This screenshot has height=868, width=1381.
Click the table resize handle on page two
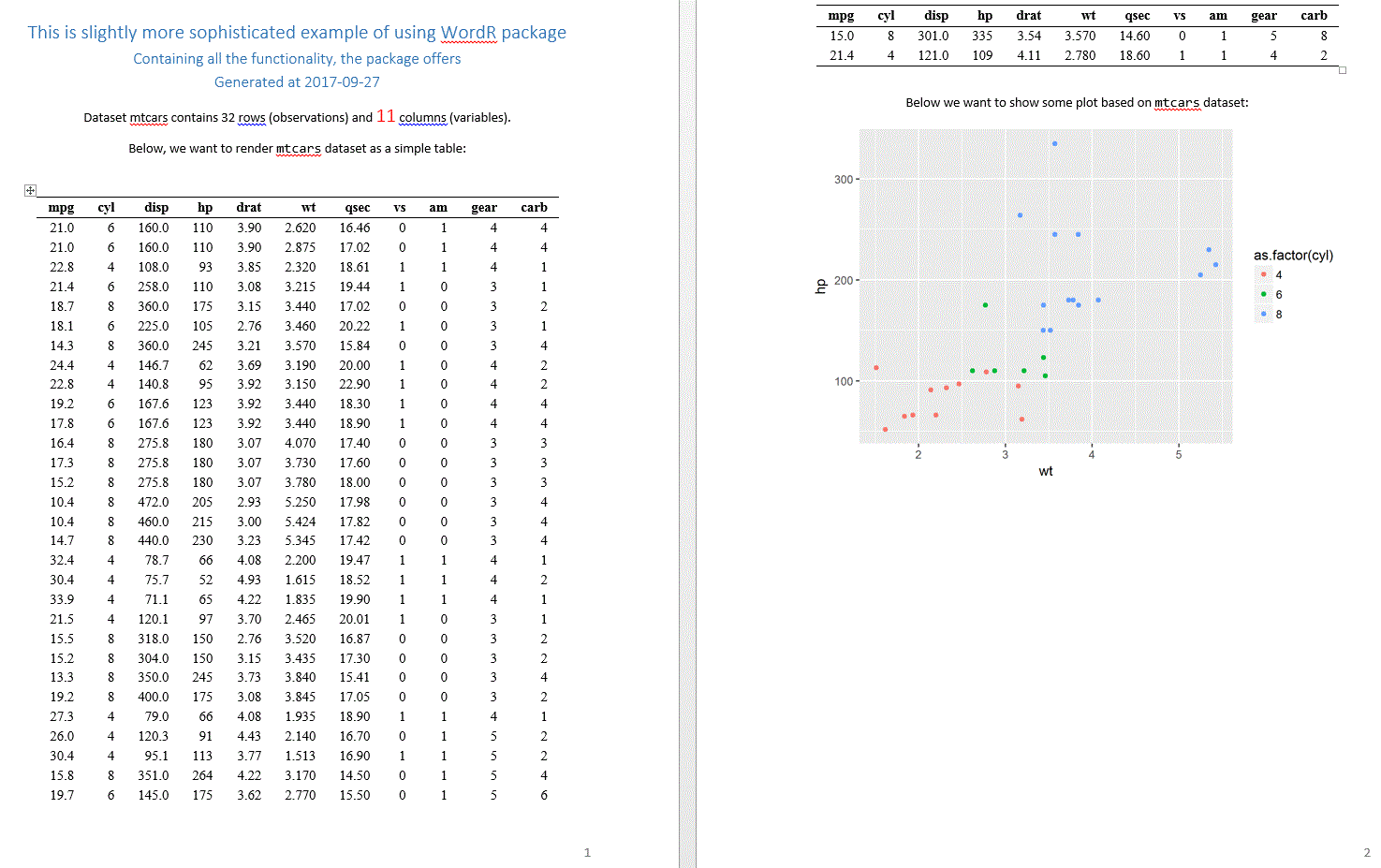coord(1343,70)
